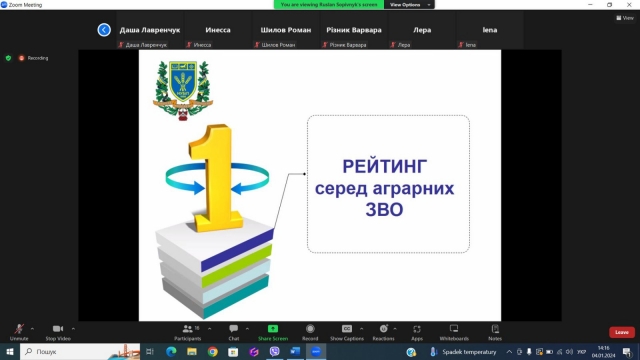Open Zoom Apps
This screenshot has height=360, width=640.
pyautogui.click(x=417, y=332)
